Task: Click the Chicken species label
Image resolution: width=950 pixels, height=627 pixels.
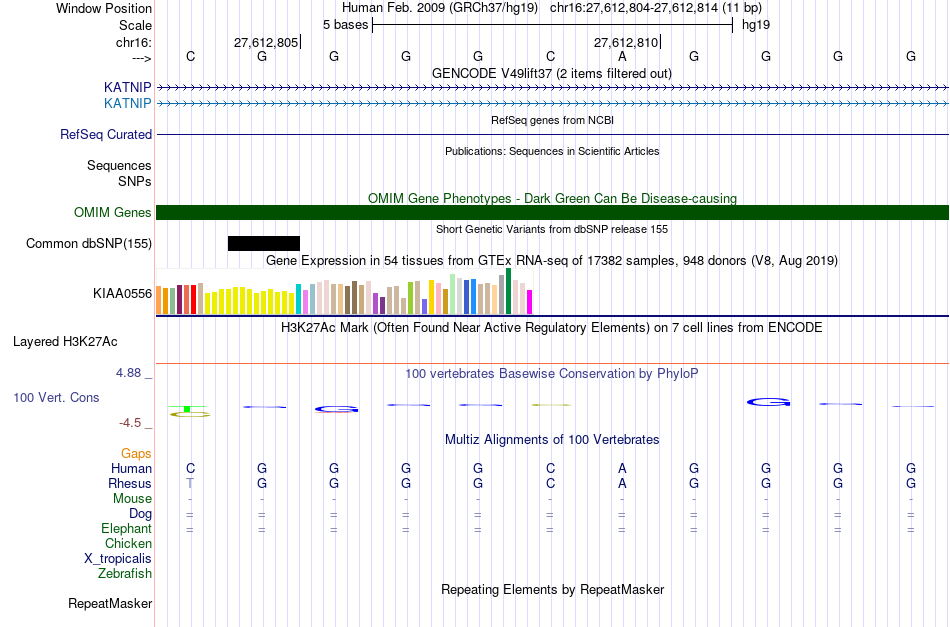Action: coord(128,543)
